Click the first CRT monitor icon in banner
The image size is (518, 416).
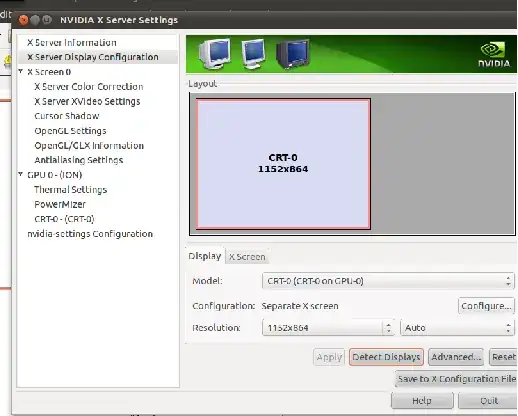click(215, 53)
